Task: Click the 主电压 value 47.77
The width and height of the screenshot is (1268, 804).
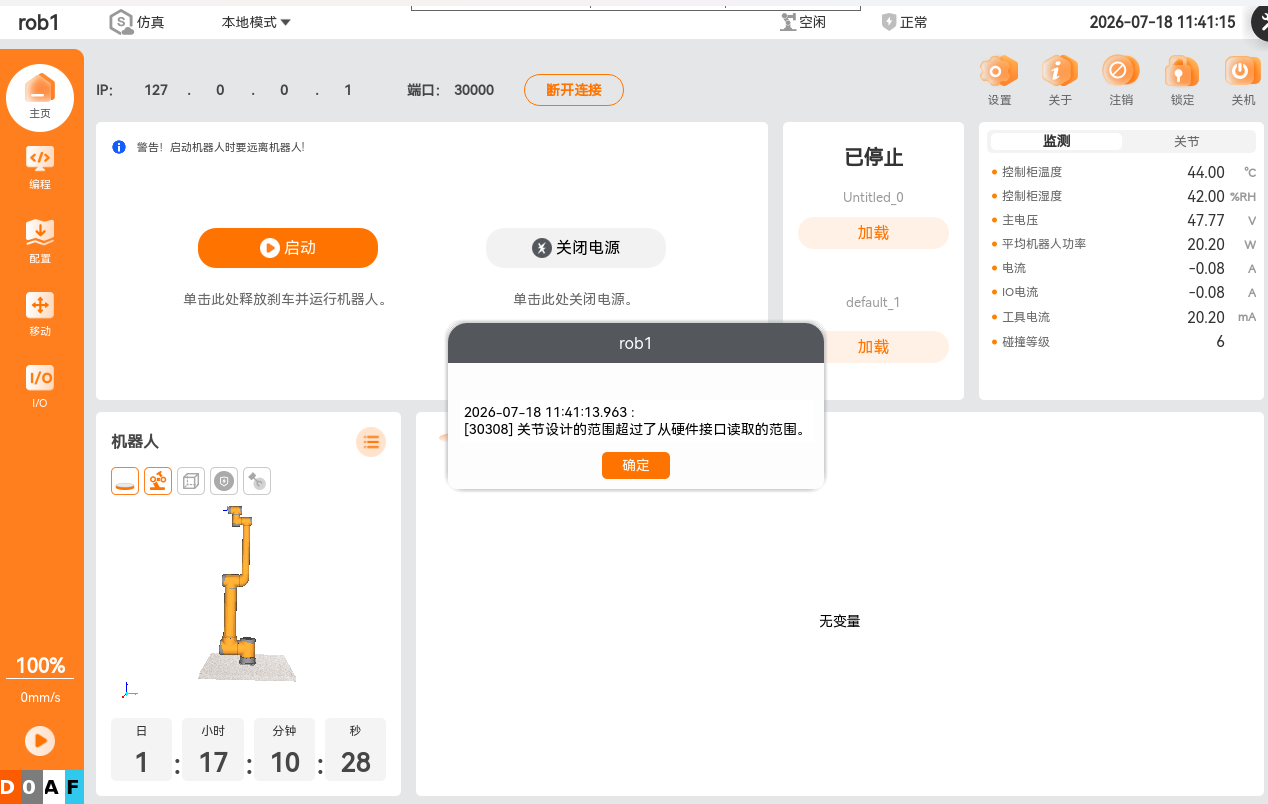Action: click(1206, 220)
